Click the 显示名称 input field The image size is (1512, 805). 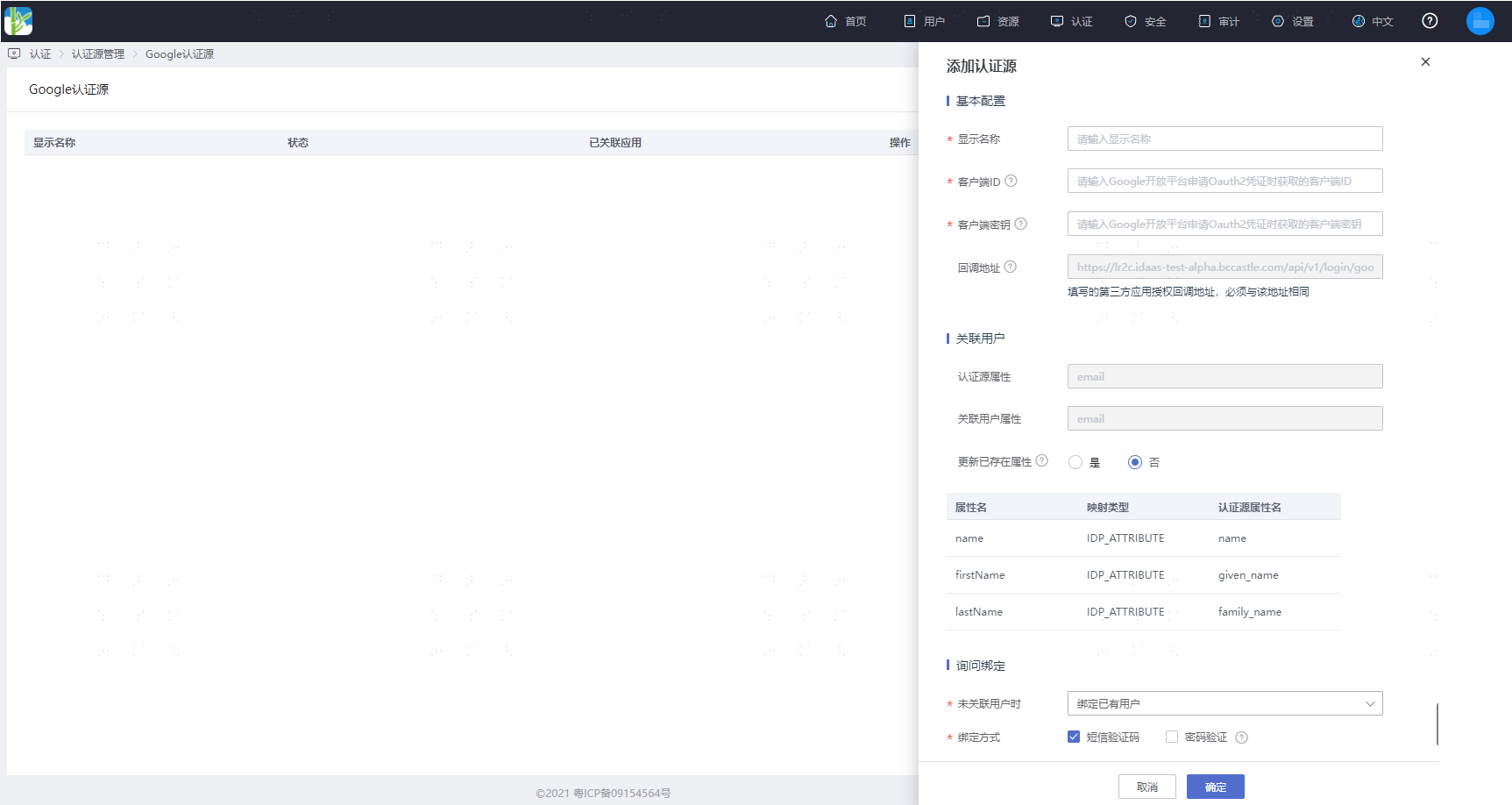1225,139
